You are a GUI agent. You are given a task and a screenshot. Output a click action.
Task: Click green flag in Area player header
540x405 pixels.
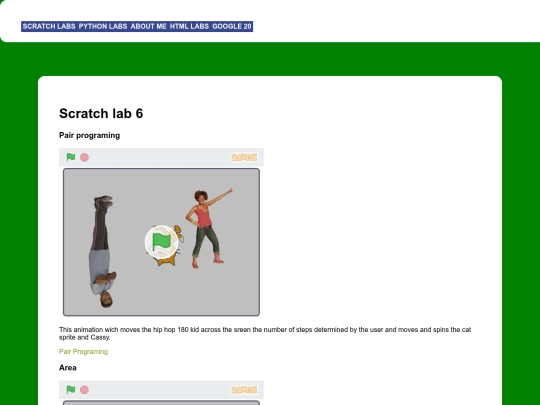point(71,390)
